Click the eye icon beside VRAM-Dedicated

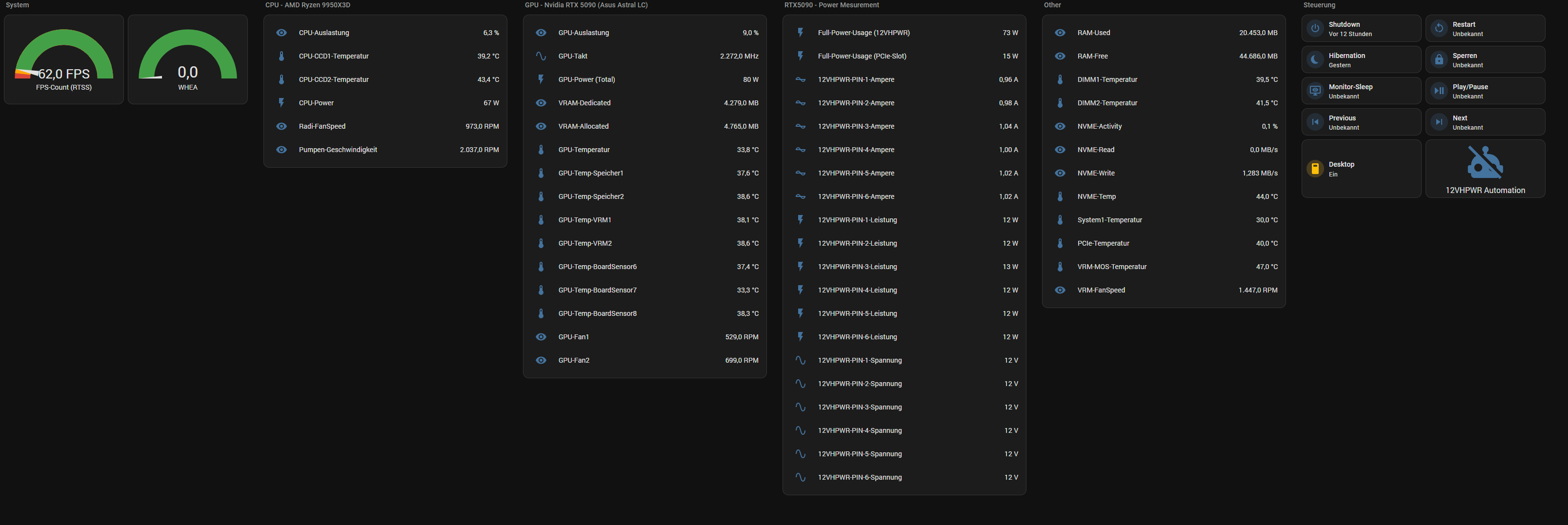541,103
